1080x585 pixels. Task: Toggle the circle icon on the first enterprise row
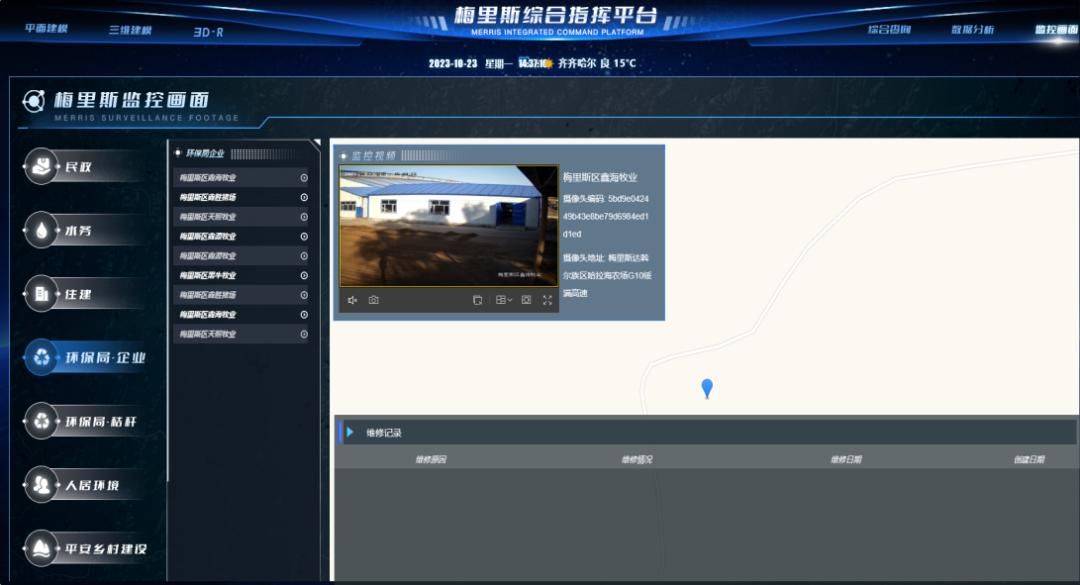(x=304, y=178)
